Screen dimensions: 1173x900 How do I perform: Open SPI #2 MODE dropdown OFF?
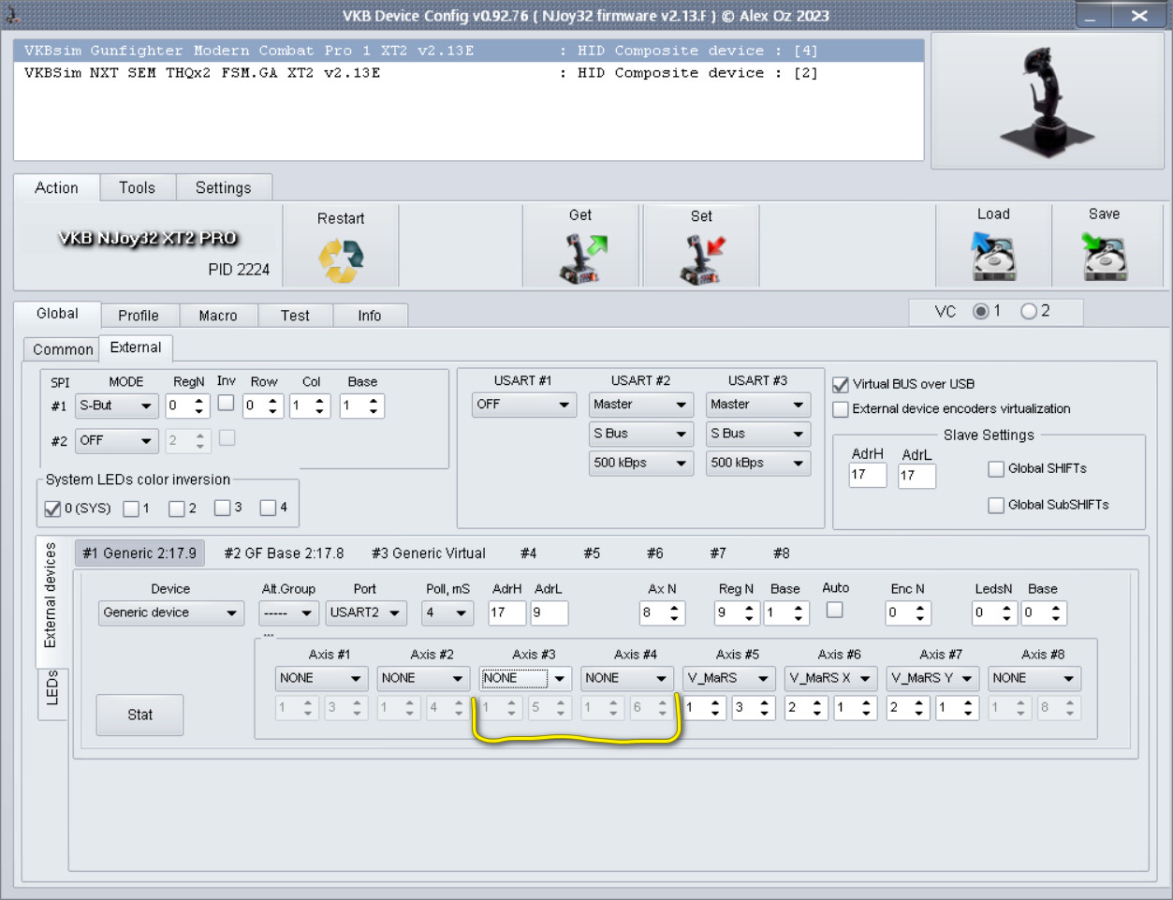tap(117, 441)
